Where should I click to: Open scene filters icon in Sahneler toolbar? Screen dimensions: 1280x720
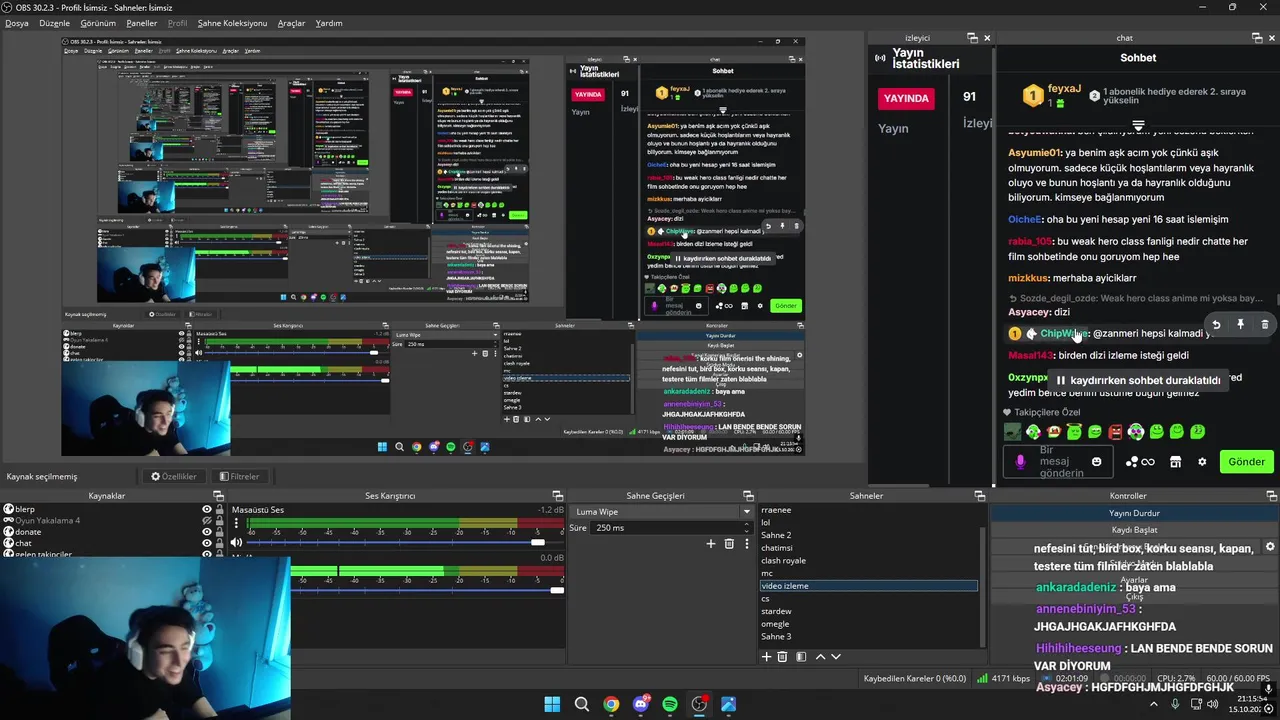801,657
